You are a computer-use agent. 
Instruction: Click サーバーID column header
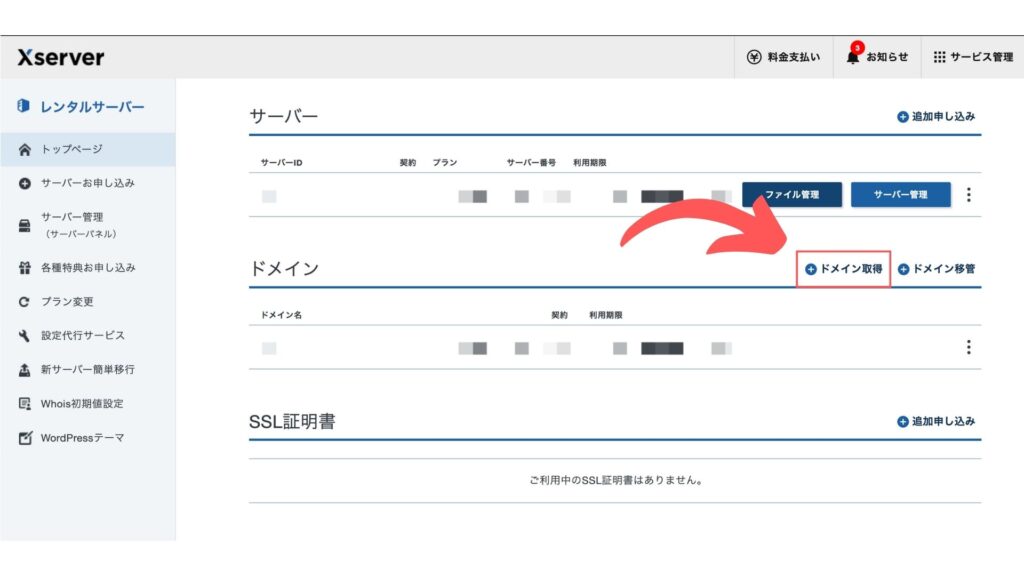coord(281,163)
